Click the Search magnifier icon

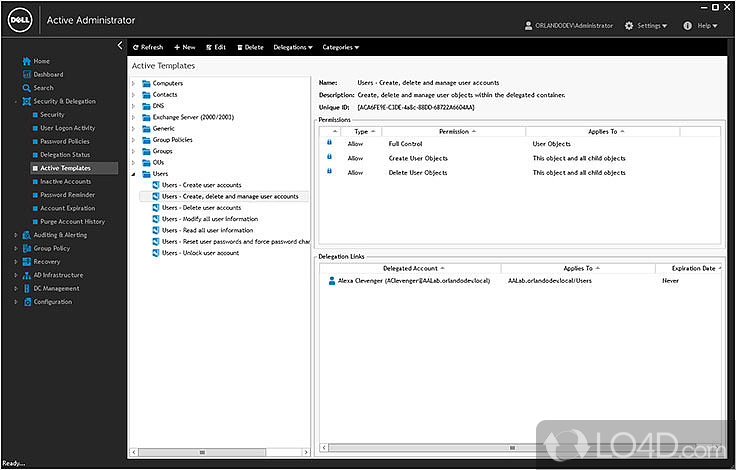click(x=25, y=88)
